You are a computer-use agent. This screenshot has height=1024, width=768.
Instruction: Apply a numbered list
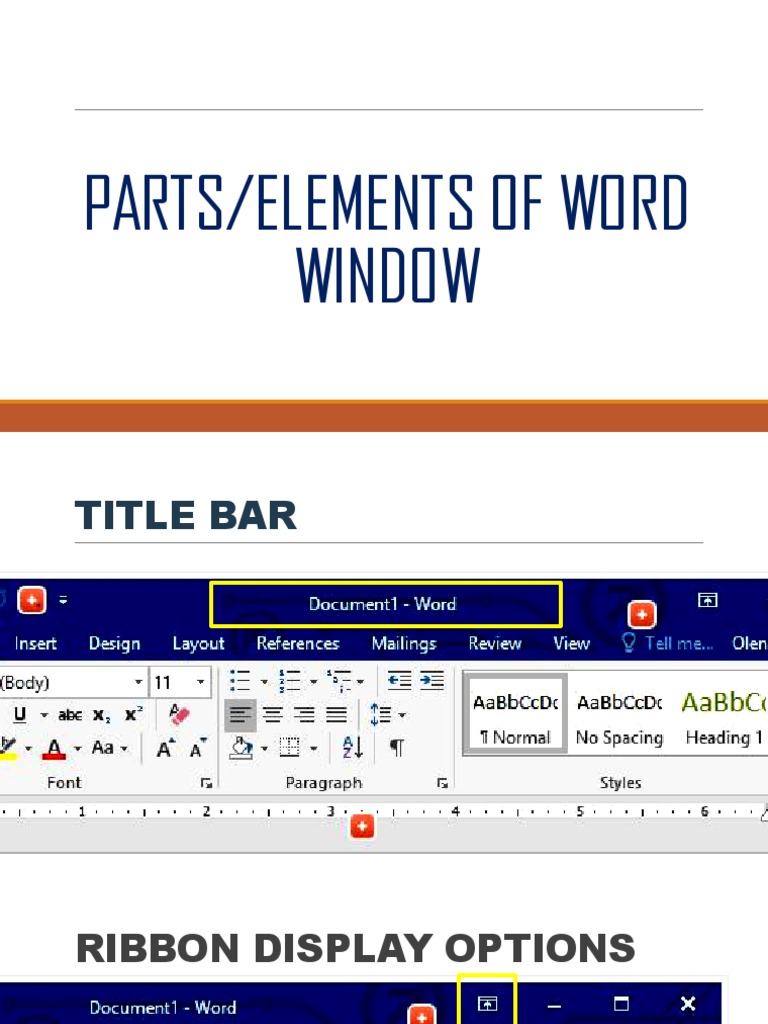pyautogui.click(x=289, y=681)
